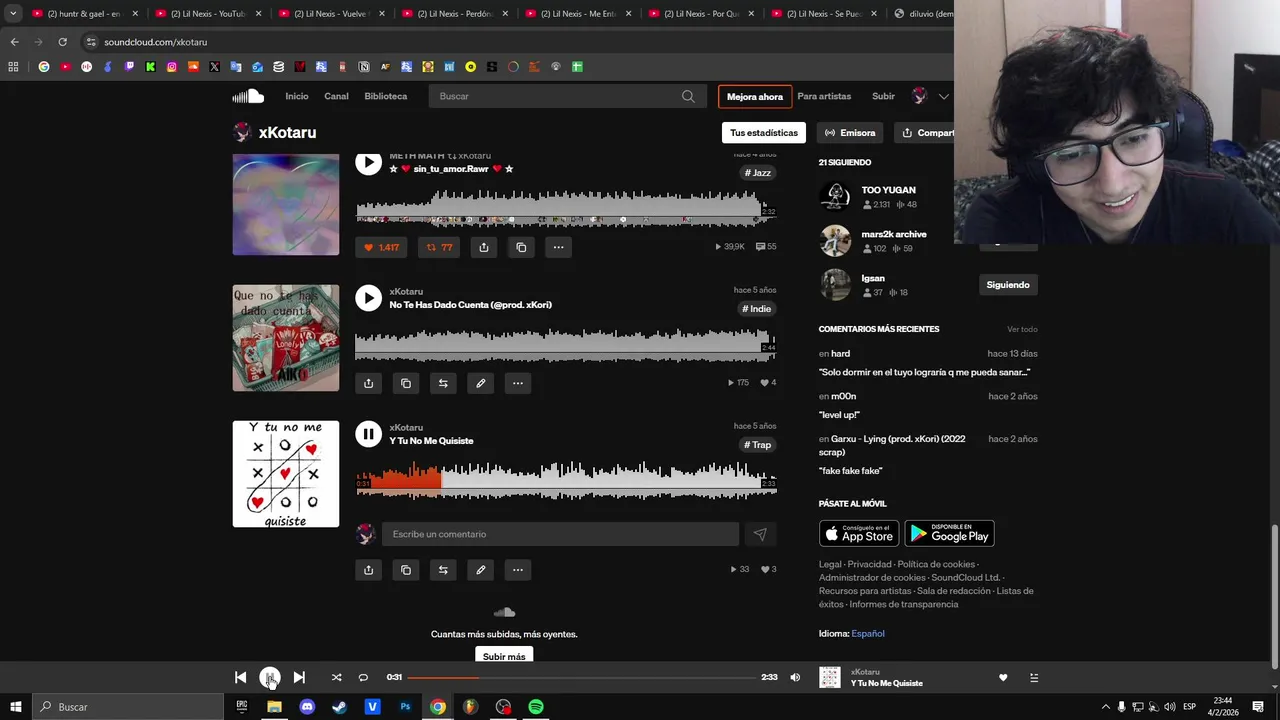
Task: Like the now-playing track with heart icon
Action: click(1003, 678)
